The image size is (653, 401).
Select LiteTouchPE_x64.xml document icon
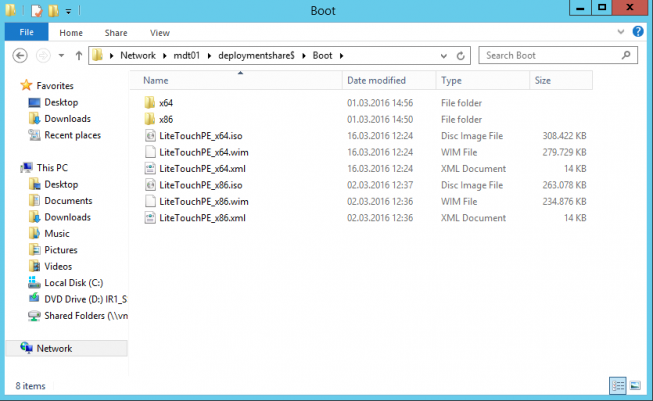150,168
